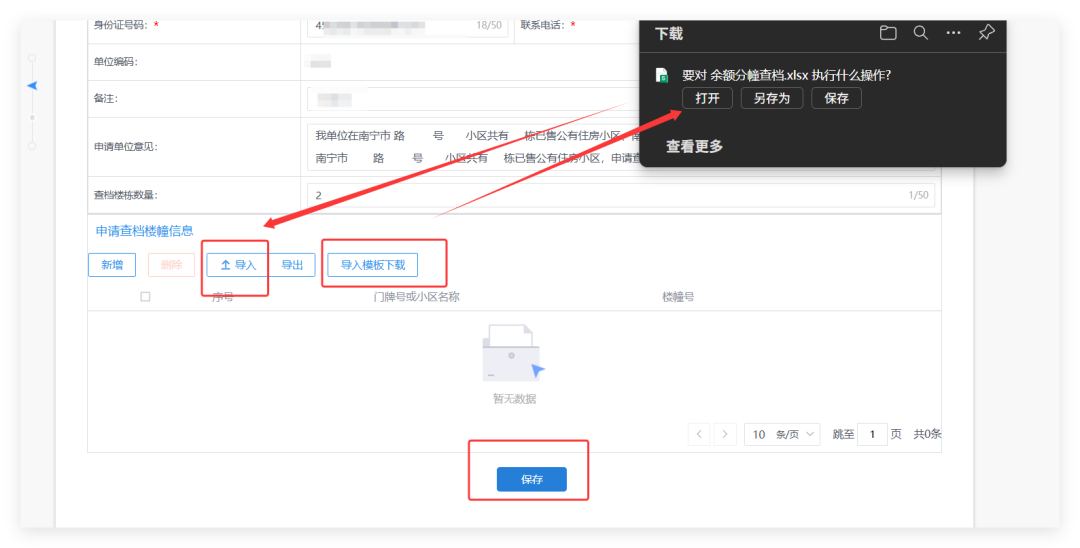Open the more options ellipsis in downloads

(953, 33)
